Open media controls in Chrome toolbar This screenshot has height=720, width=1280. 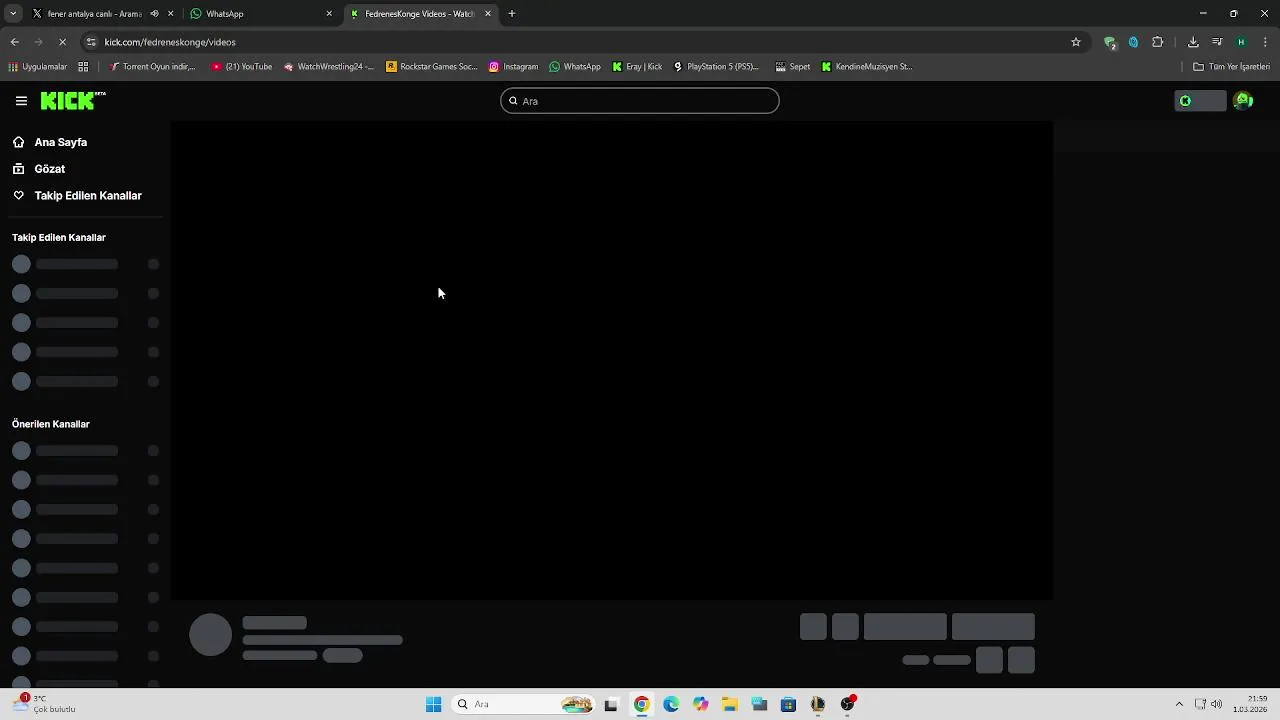pos(1217,42)
